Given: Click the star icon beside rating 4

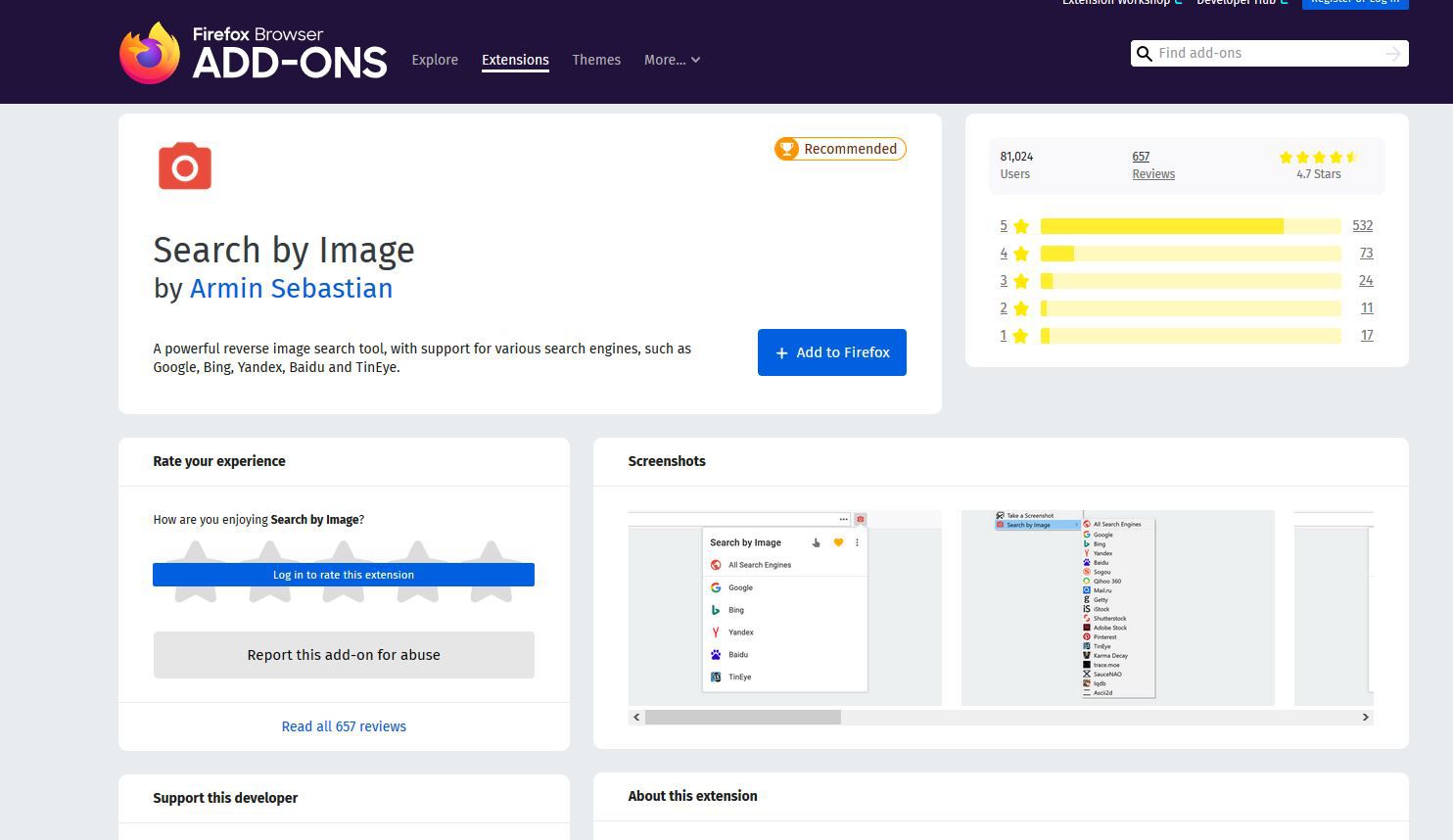Looking at the screenshot, I should [x=1021, y=254].
